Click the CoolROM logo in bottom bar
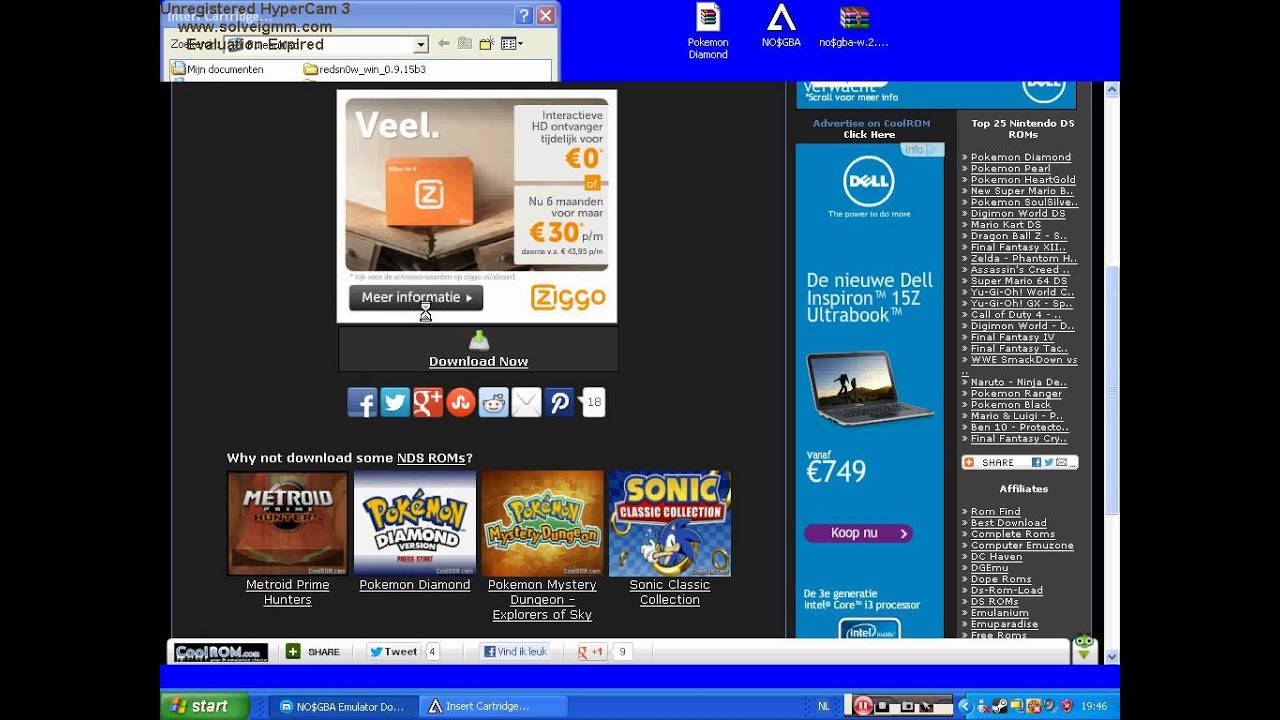 (x=221, y=652)
